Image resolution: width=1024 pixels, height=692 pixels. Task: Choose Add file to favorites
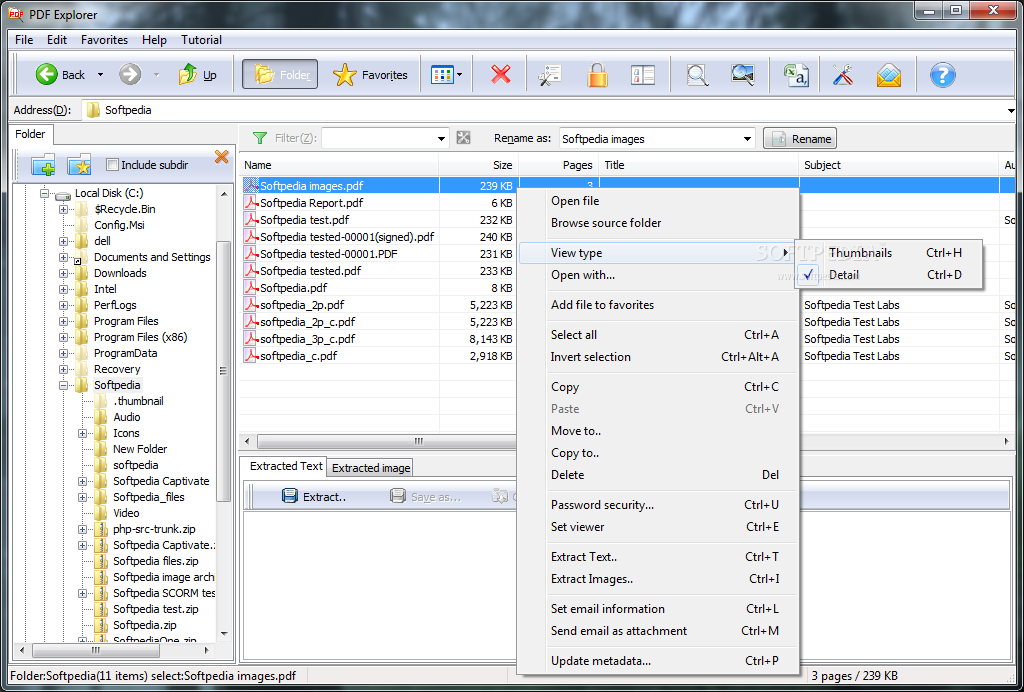point(658,305)
